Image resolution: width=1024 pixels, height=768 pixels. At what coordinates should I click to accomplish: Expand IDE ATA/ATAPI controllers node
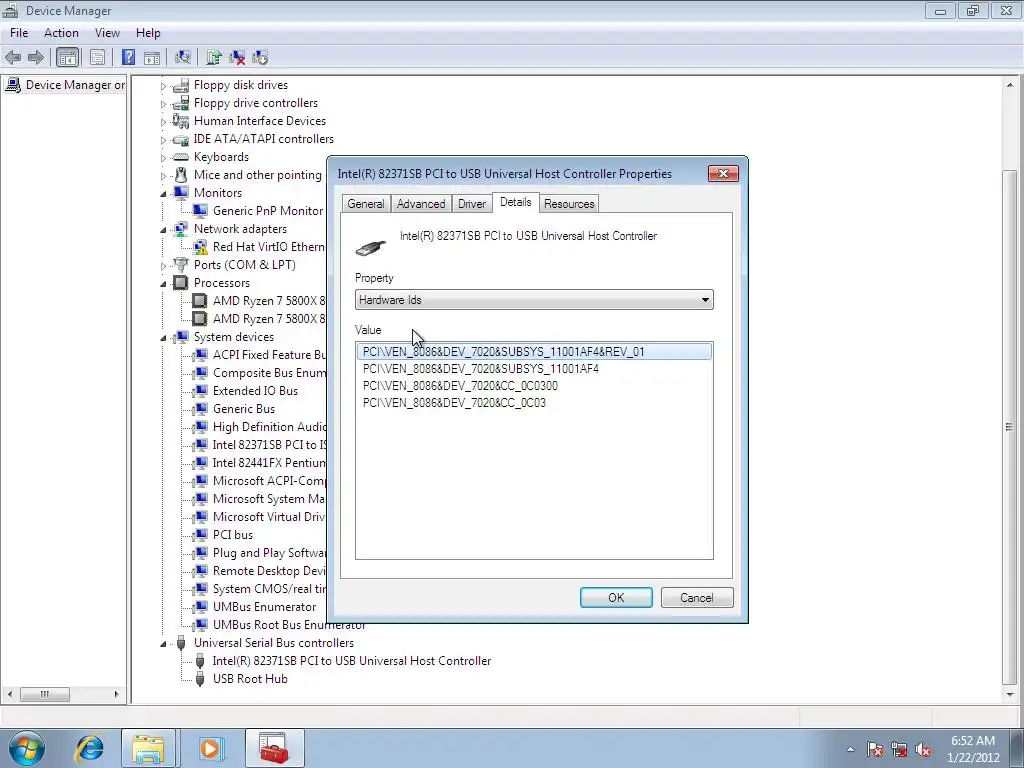click(163, 140)
